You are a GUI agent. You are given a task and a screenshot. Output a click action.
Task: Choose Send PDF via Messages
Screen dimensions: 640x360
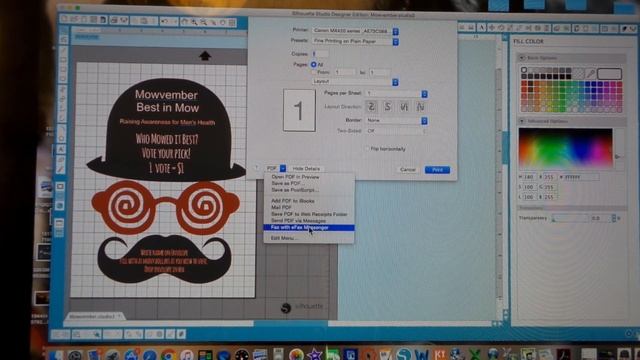(x=309, y=220)
